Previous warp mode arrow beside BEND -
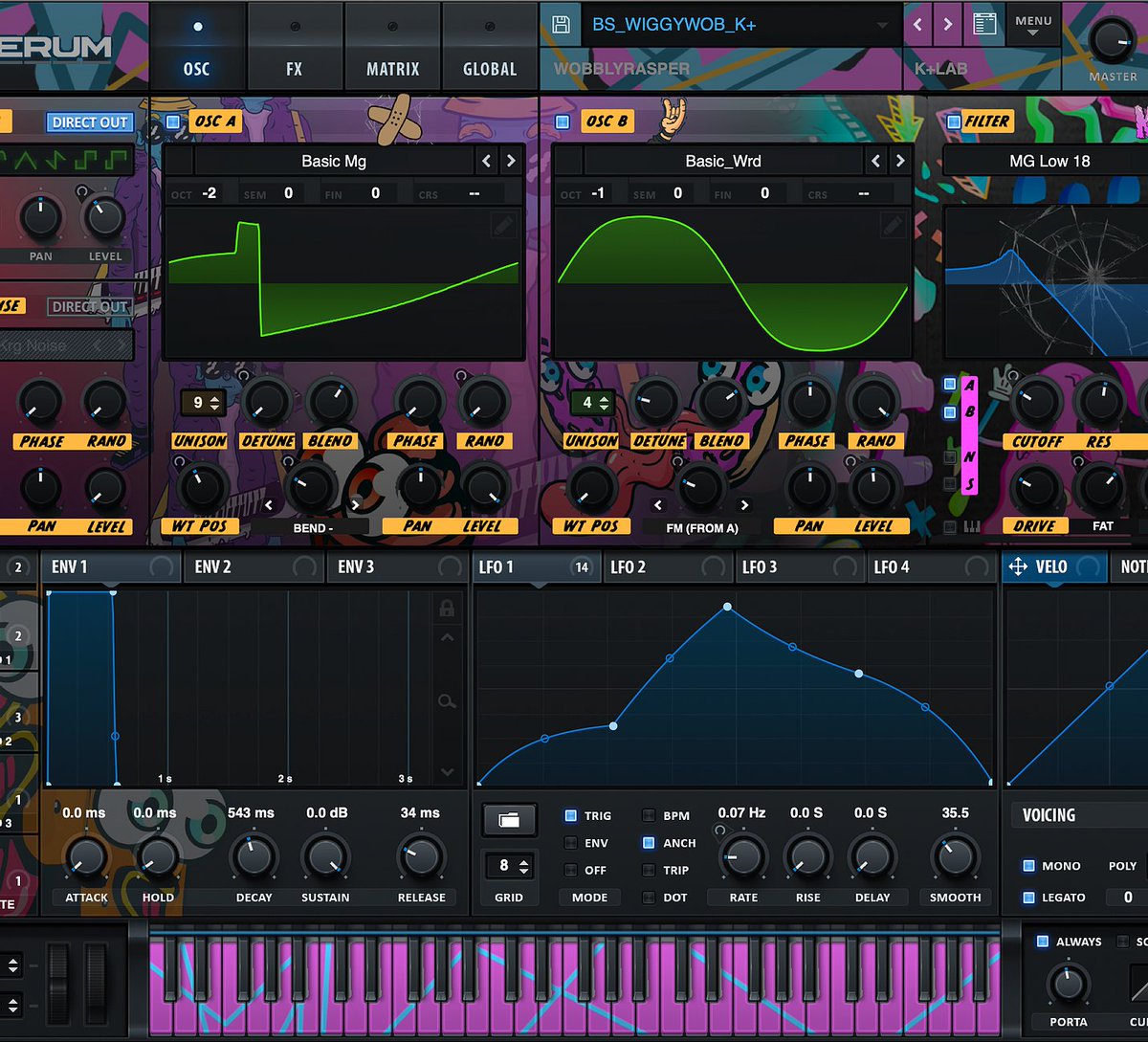Image resolution: width=1148 pixels, height=1042 pixels. (269, 504)
